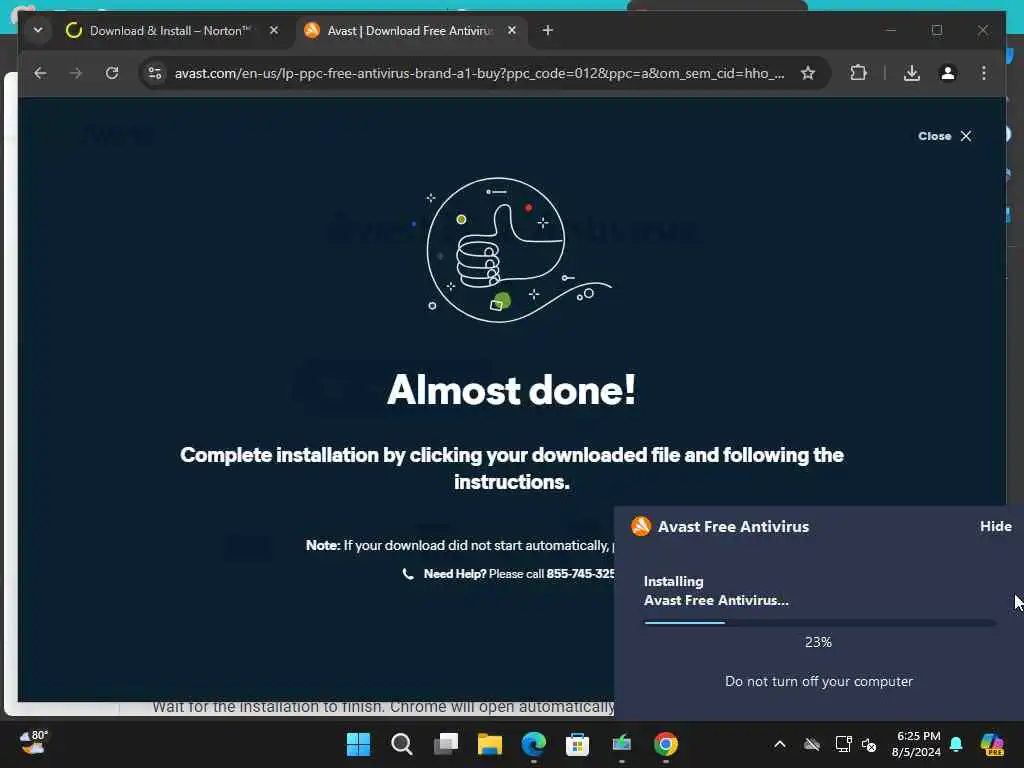
Task: Close the Almost done overlay
Action: [944, 136]
